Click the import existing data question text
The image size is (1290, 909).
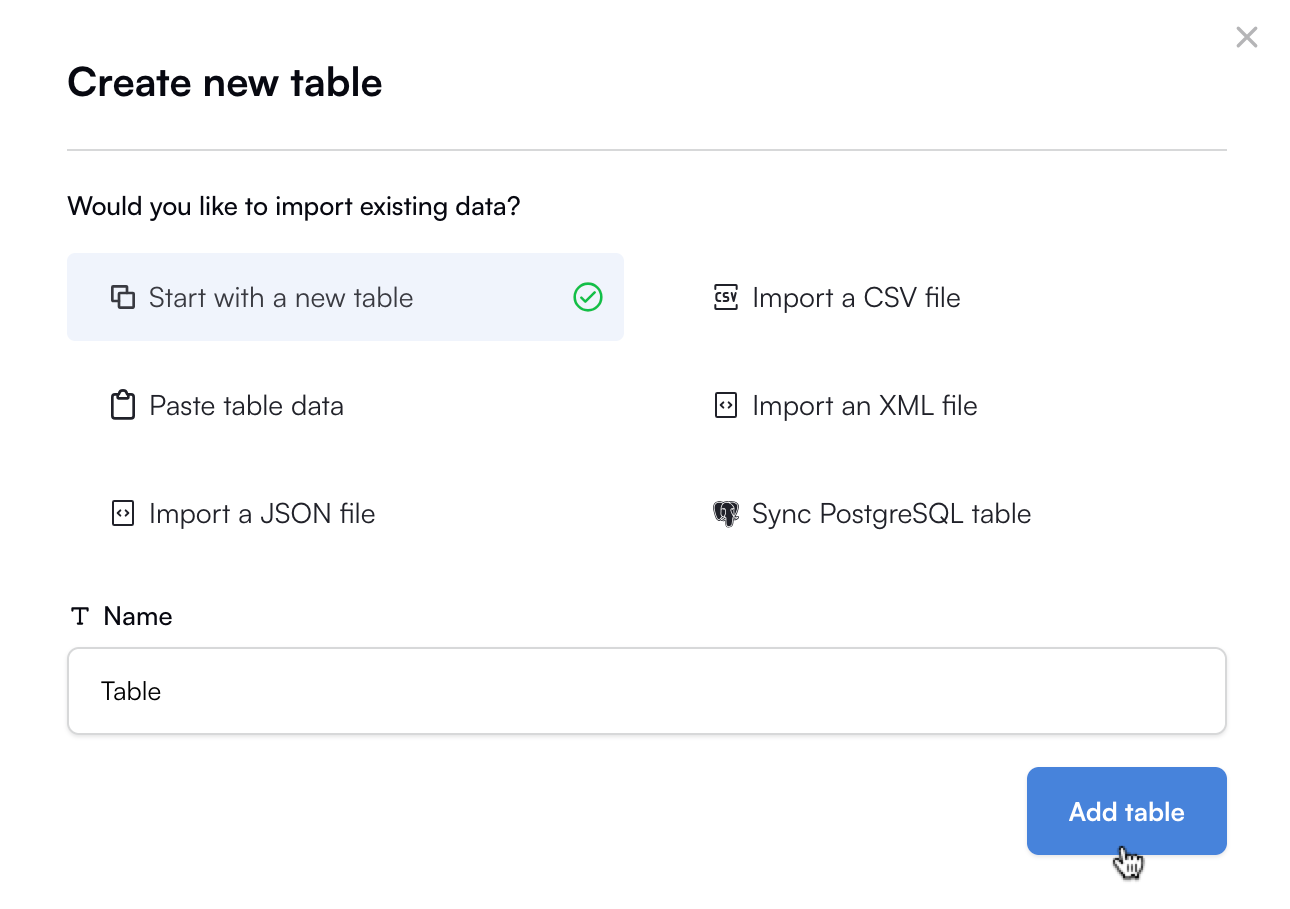click(x=294, y=206)
